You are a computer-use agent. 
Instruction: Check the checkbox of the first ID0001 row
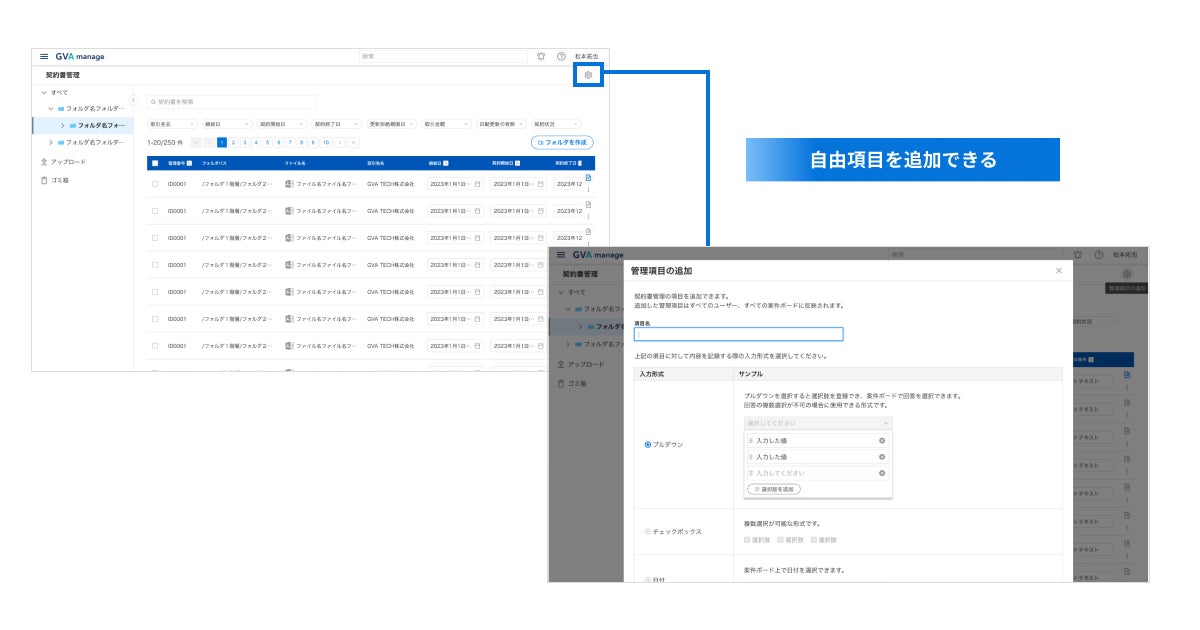[155, 184]
